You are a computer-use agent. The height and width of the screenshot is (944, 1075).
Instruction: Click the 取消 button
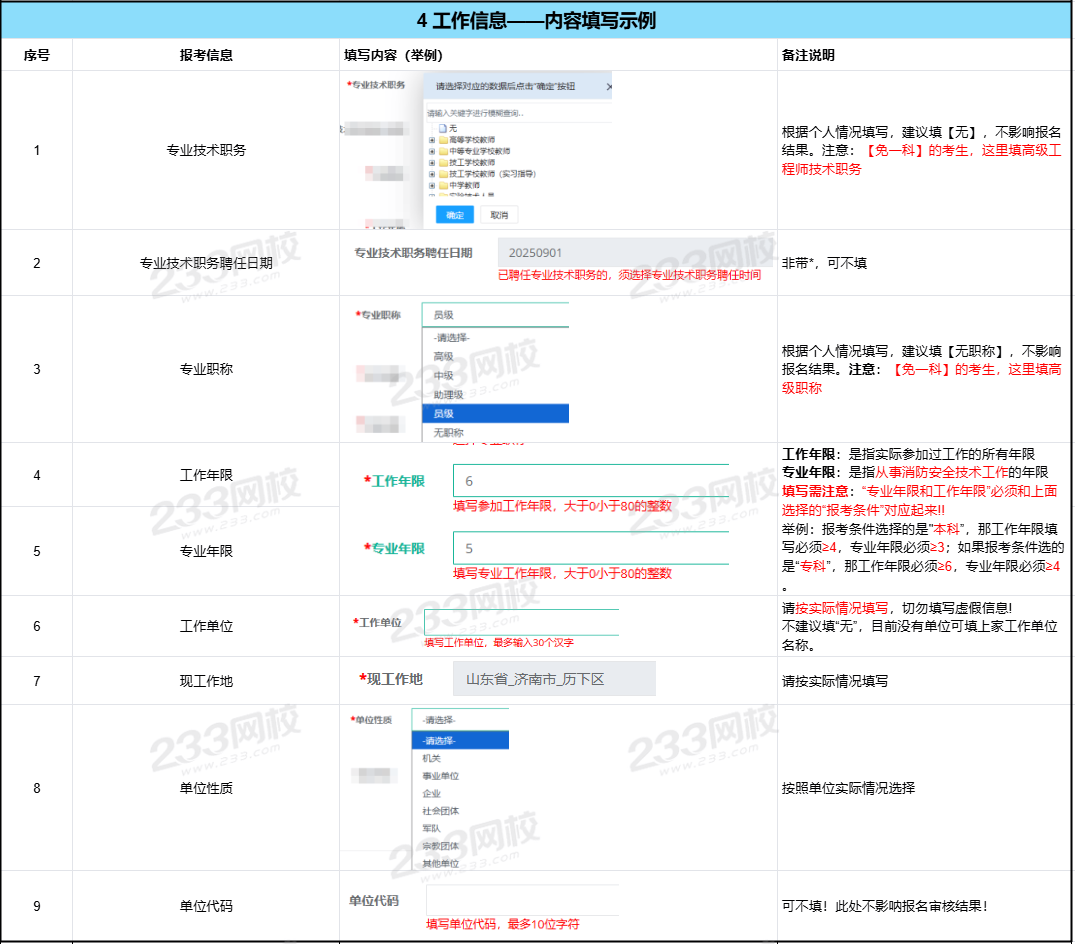(499, 215)
